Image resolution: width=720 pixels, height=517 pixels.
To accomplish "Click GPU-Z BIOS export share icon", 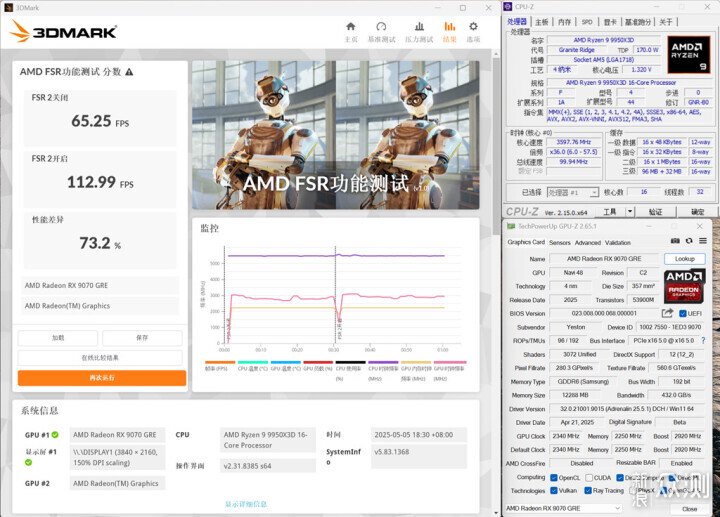I will tap(667, 313).
